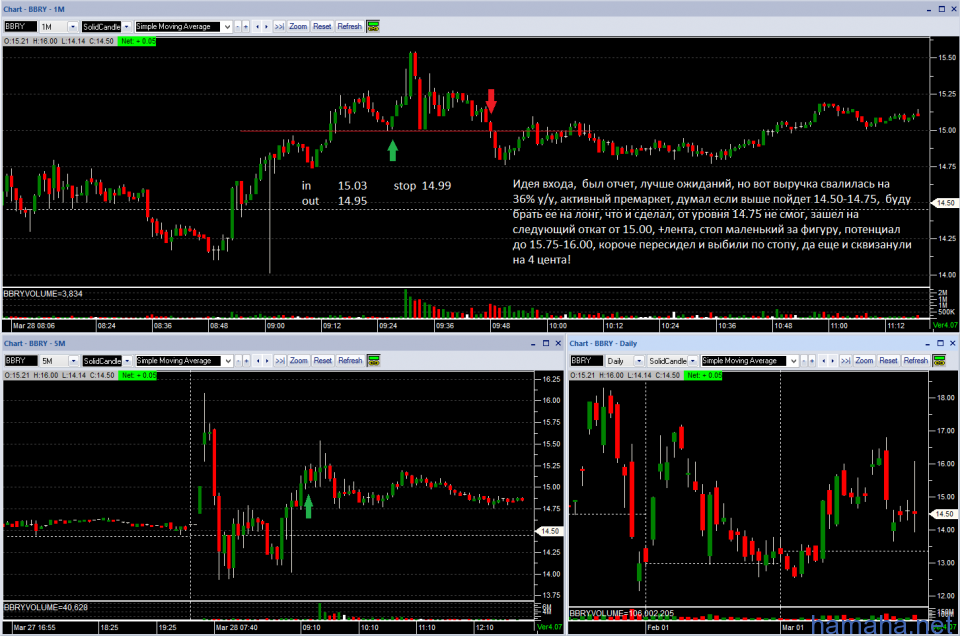Click 'Feb 01' date label in Daily chart

(658, 627)
